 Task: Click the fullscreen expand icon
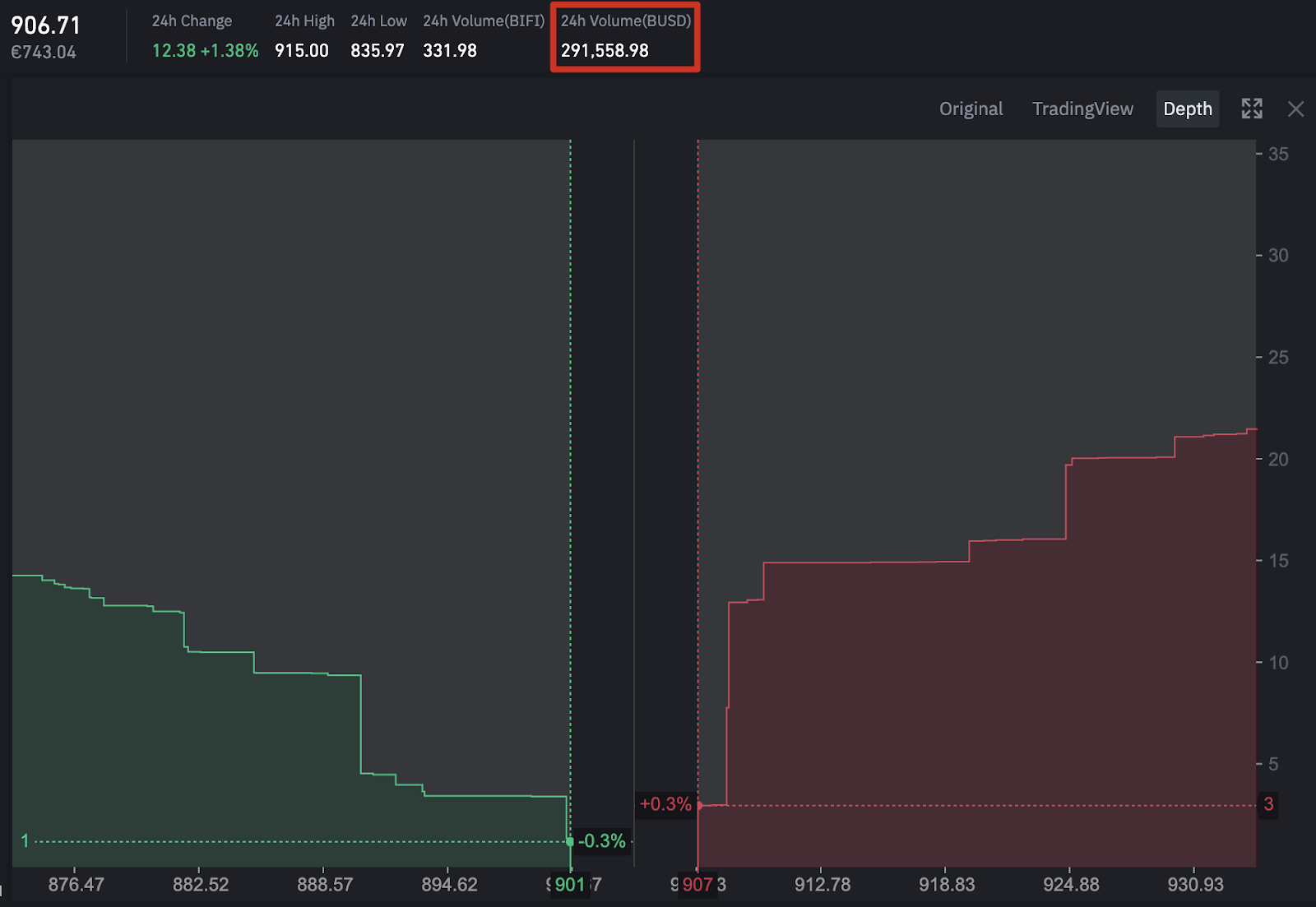click(1251, 109)
